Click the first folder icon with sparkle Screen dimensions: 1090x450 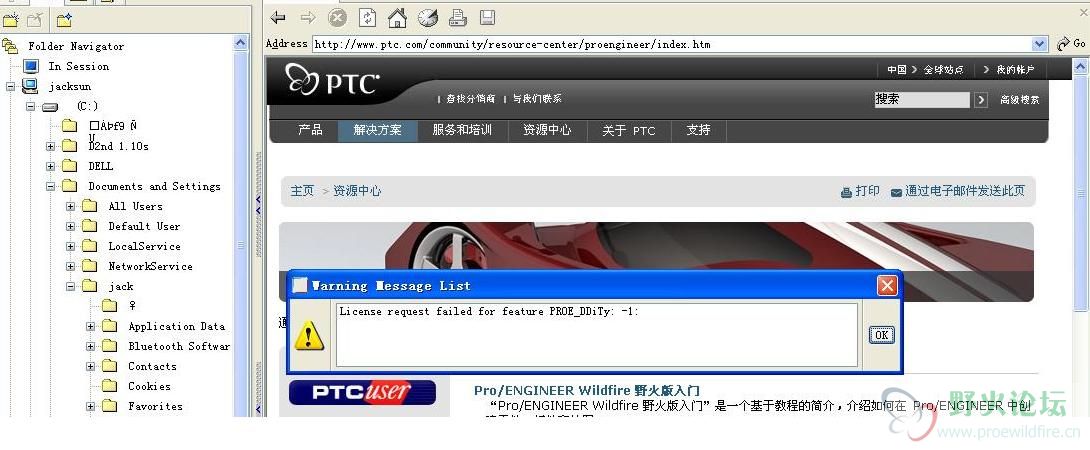(10, 20)
